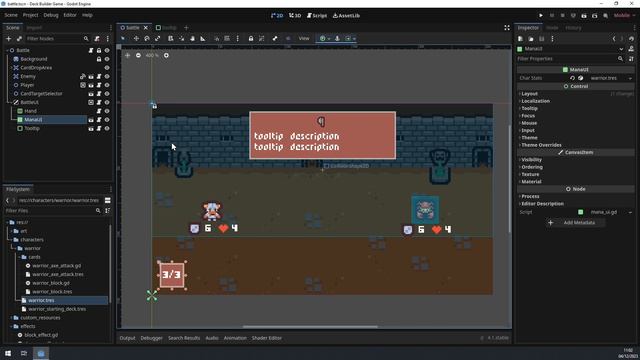
Task: Activate the Move Mode tool
Action: pyautogui.click(x=136, y=38)
